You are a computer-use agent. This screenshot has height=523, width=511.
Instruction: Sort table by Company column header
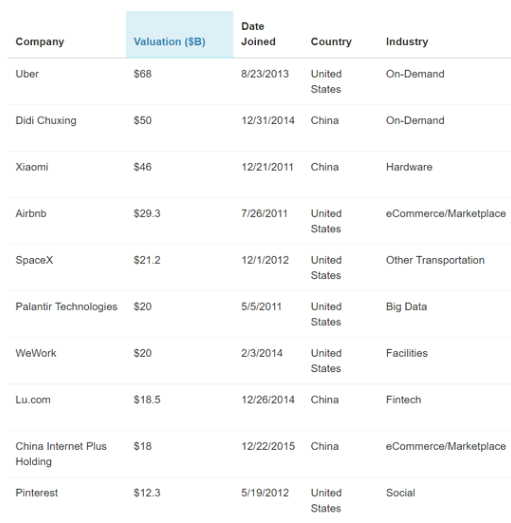[40, 42]
